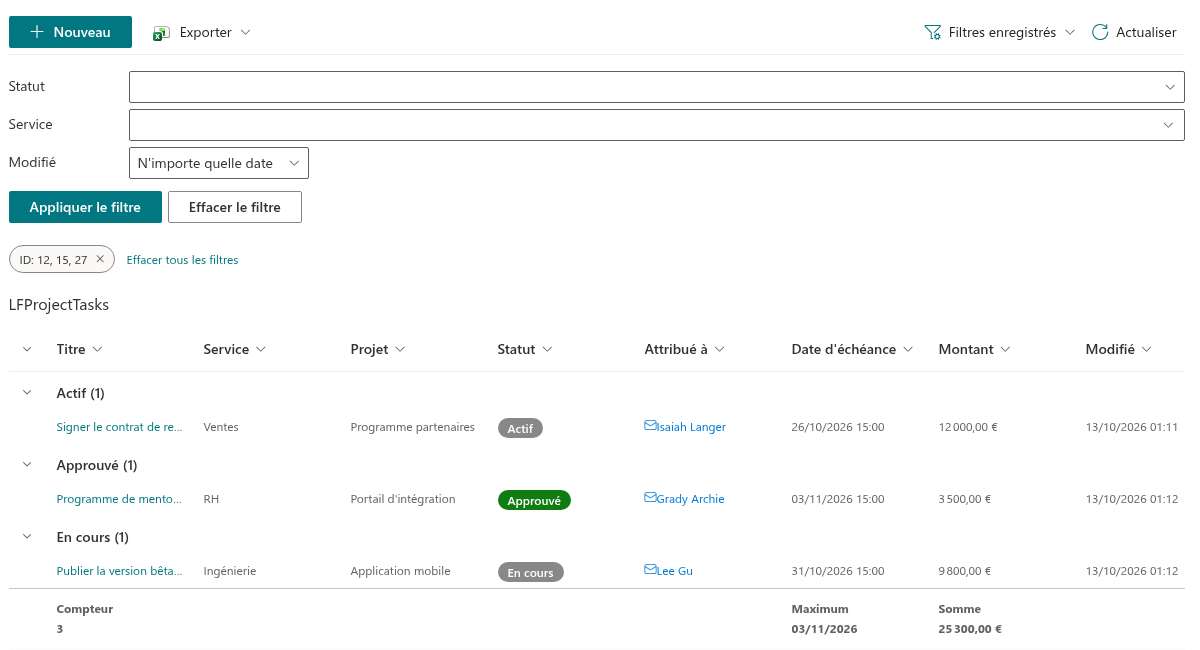The width and height of the screenshot is (1200, 650).
Task: Open Grady Archie's profile link
Action: coord(690,499)
